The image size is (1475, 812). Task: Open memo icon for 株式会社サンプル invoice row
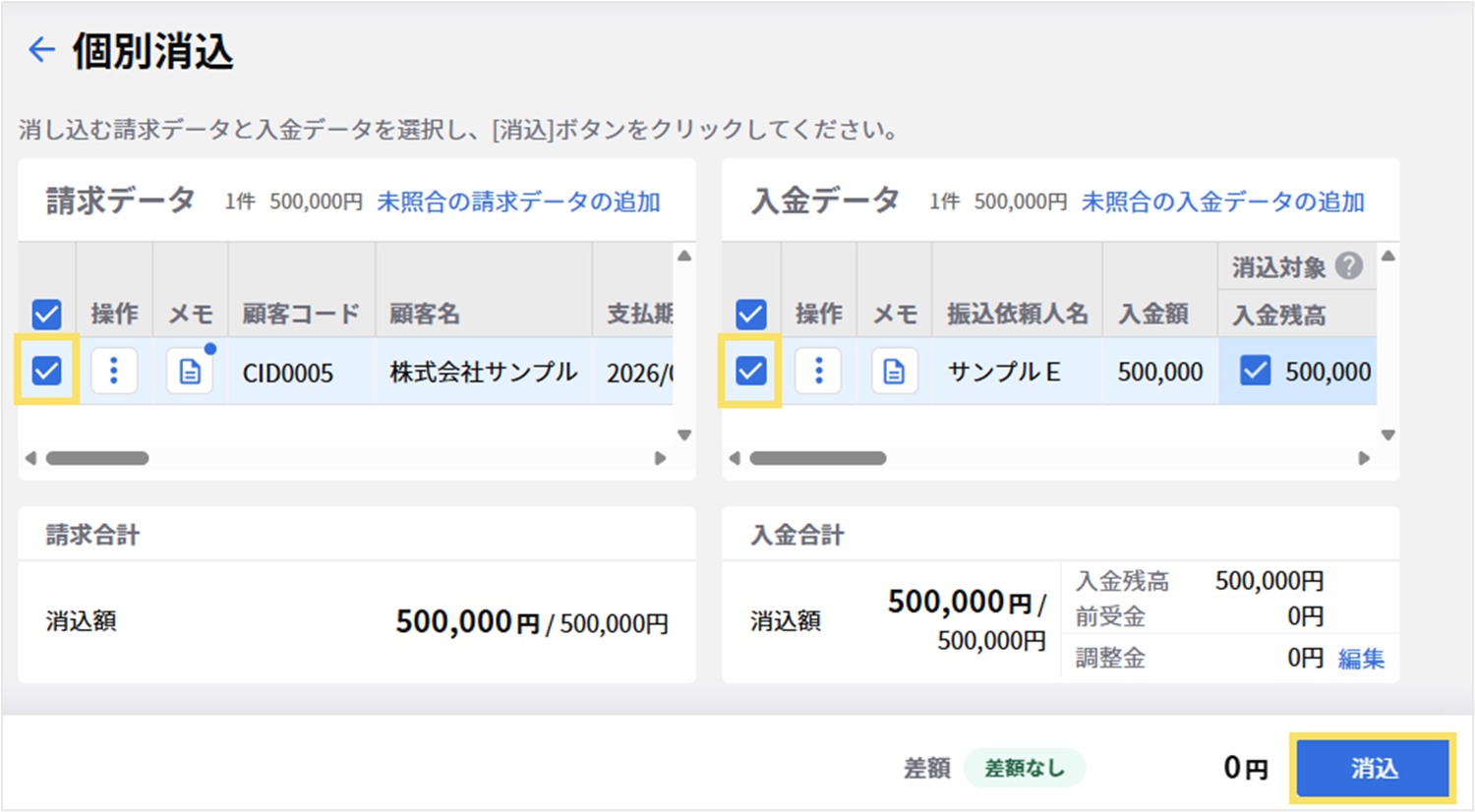tap(190, 371)
